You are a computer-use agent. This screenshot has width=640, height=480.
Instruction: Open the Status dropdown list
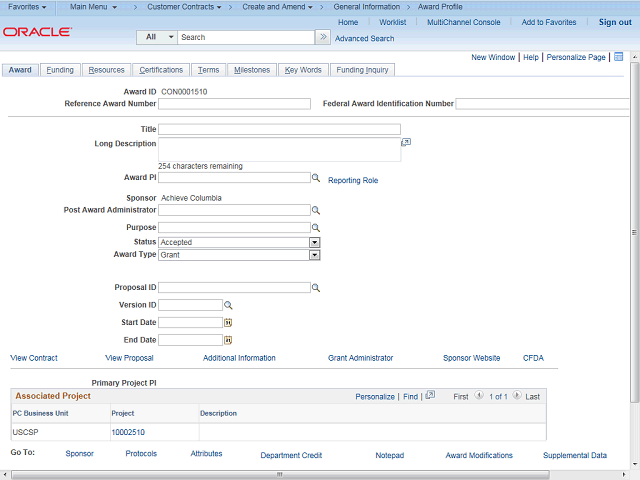(314, 242)
